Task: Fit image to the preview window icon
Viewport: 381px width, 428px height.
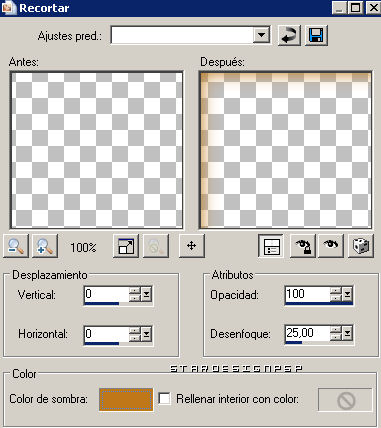Action: (126, 246)
